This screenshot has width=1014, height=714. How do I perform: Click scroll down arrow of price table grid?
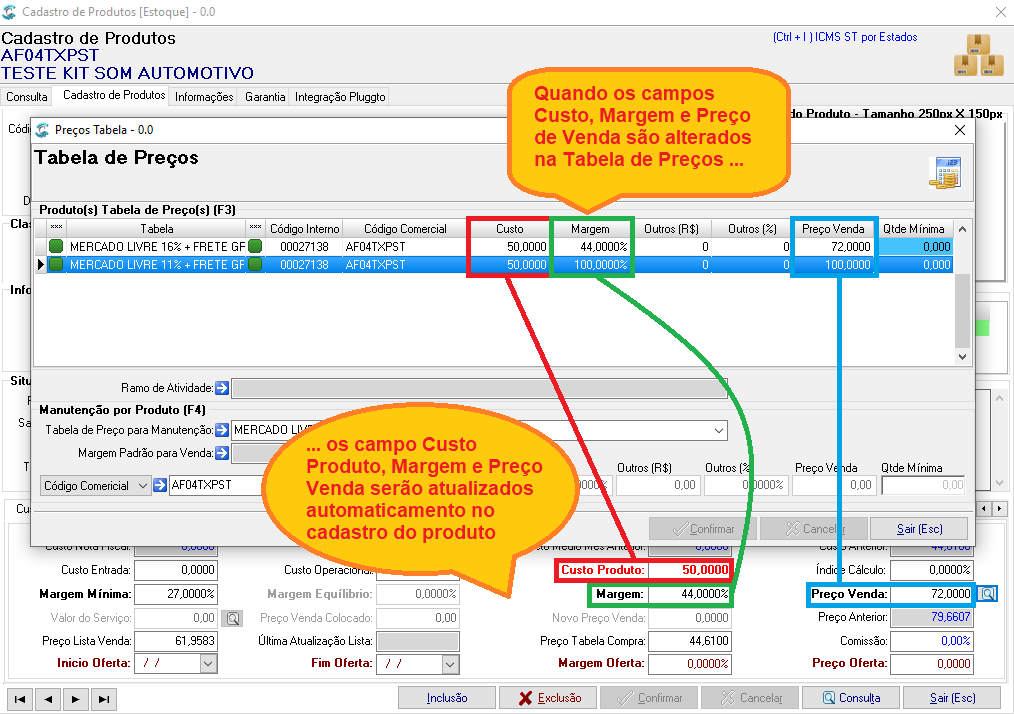(962, 356)
